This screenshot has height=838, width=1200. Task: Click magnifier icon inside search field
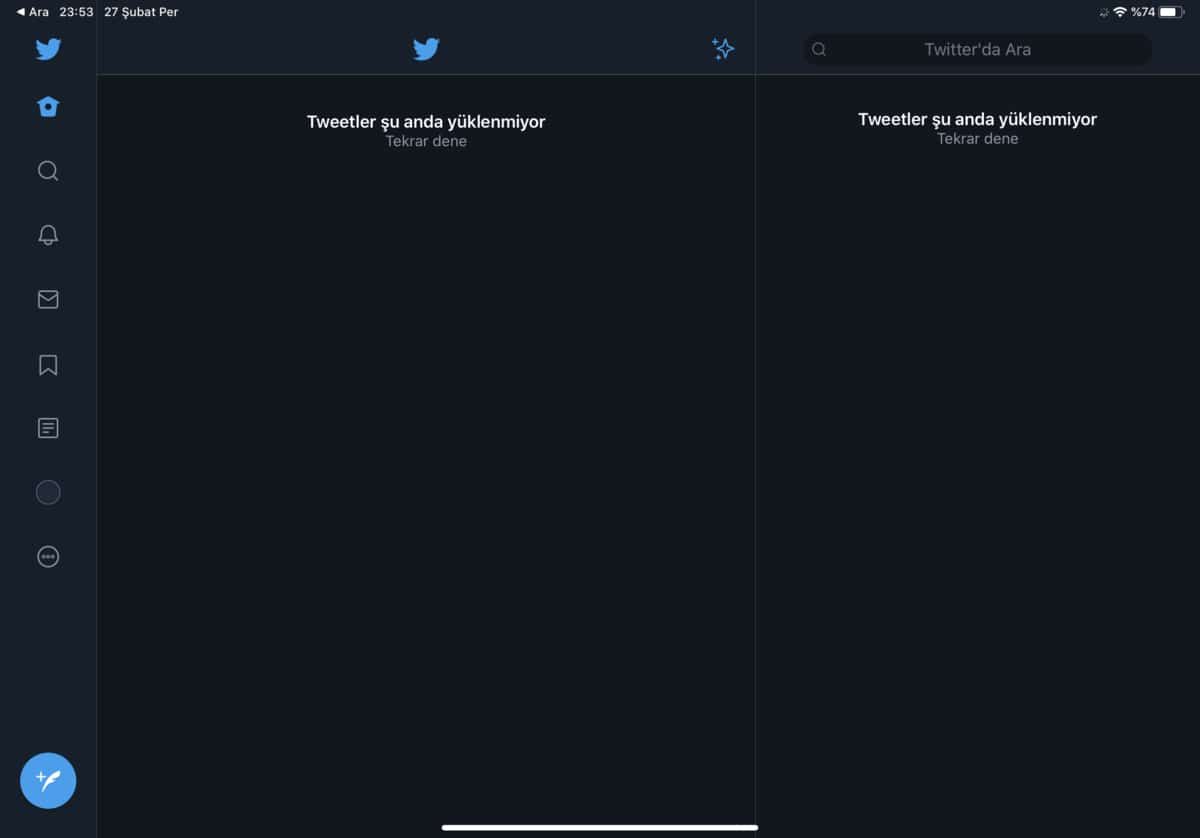pyautogui.click(x=819, y=49)
